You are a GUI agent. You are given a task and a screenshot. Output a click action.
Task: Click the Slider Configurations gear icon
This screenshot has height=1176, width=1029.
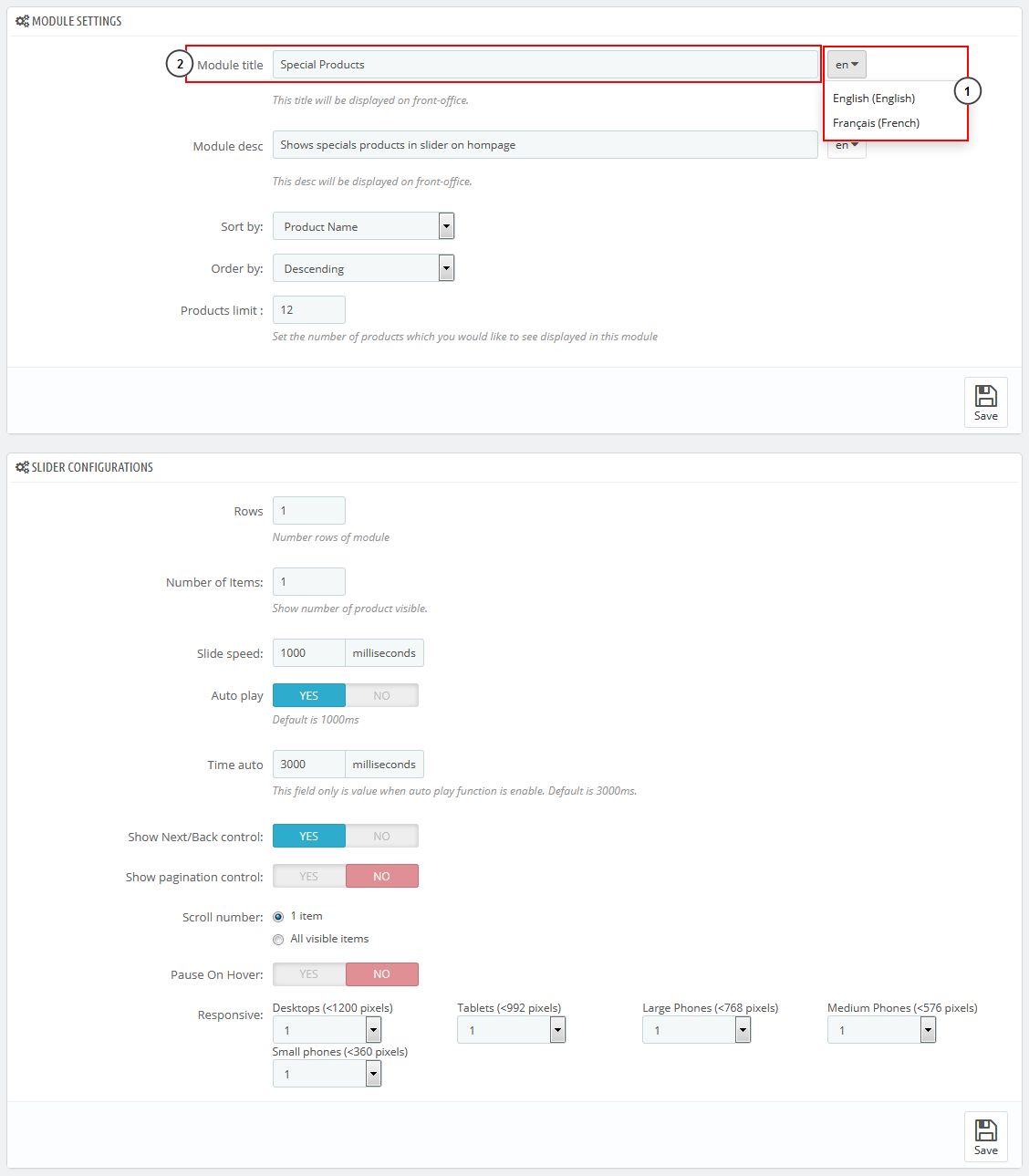[22, 467]
